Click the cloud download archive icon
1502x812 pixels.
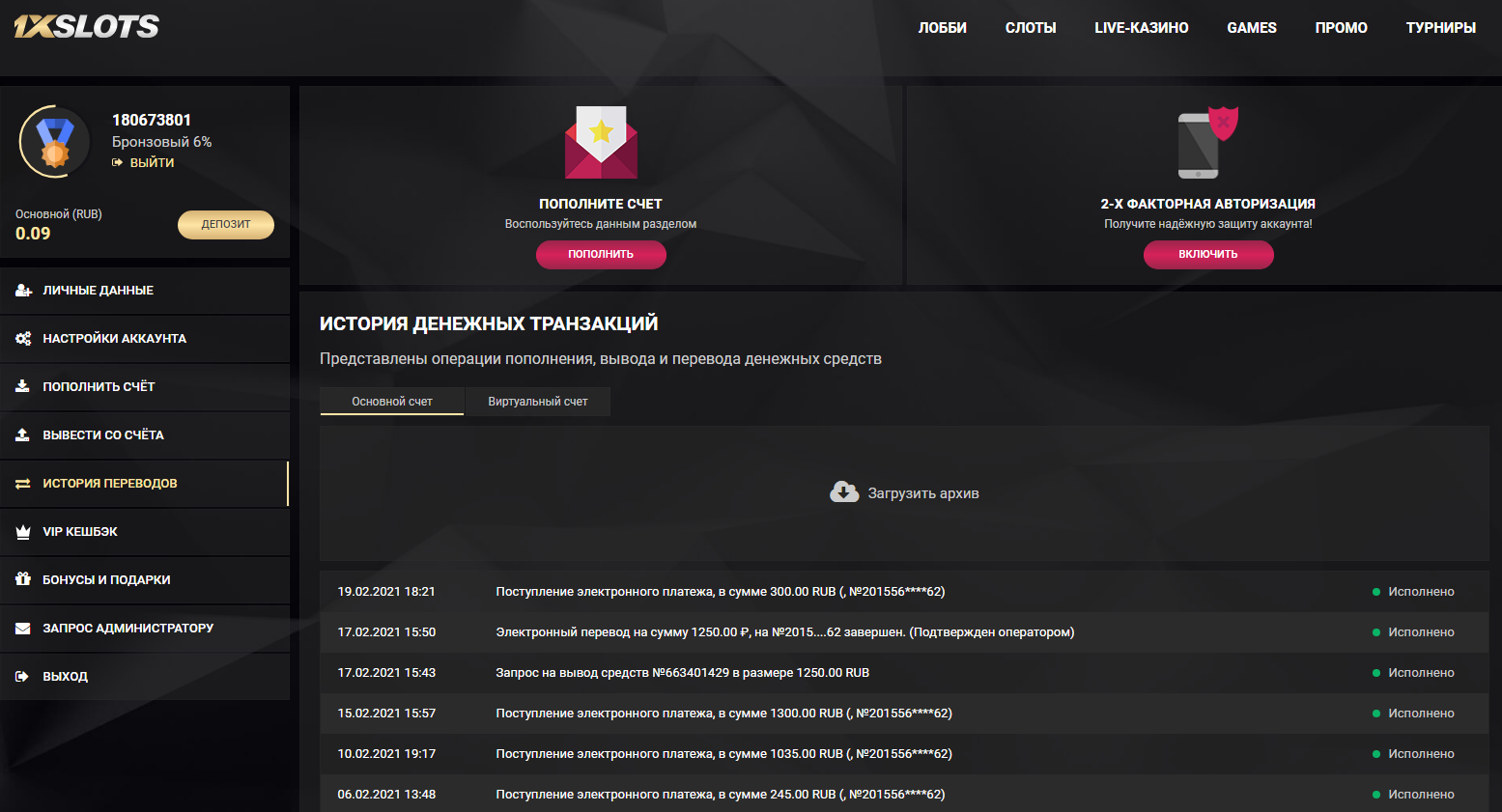coord(844,492)
